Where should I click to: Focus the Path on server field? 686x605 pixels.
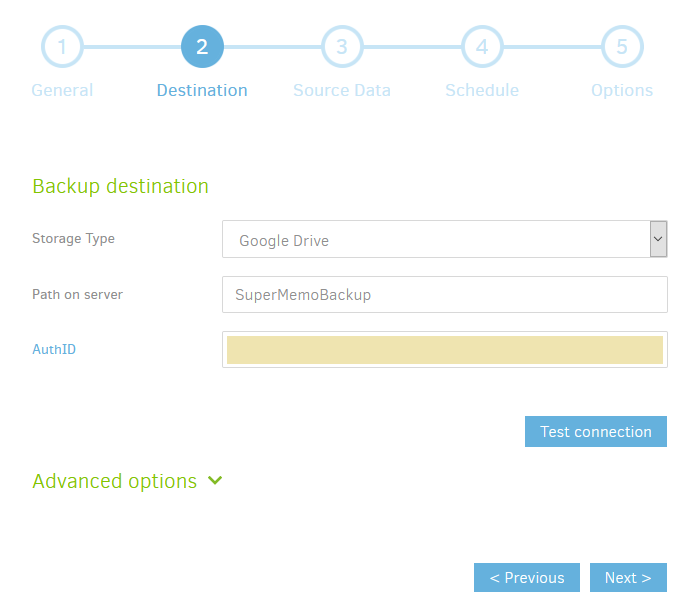coord(444,294)
